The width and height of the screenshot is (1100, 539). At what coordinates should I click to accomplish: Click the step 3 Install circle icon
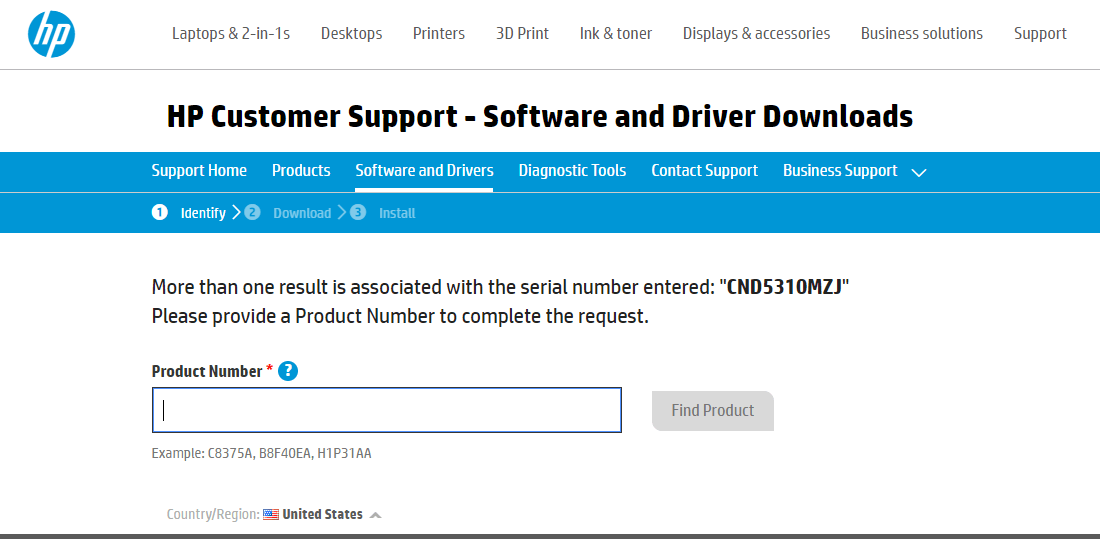point(358,212)
